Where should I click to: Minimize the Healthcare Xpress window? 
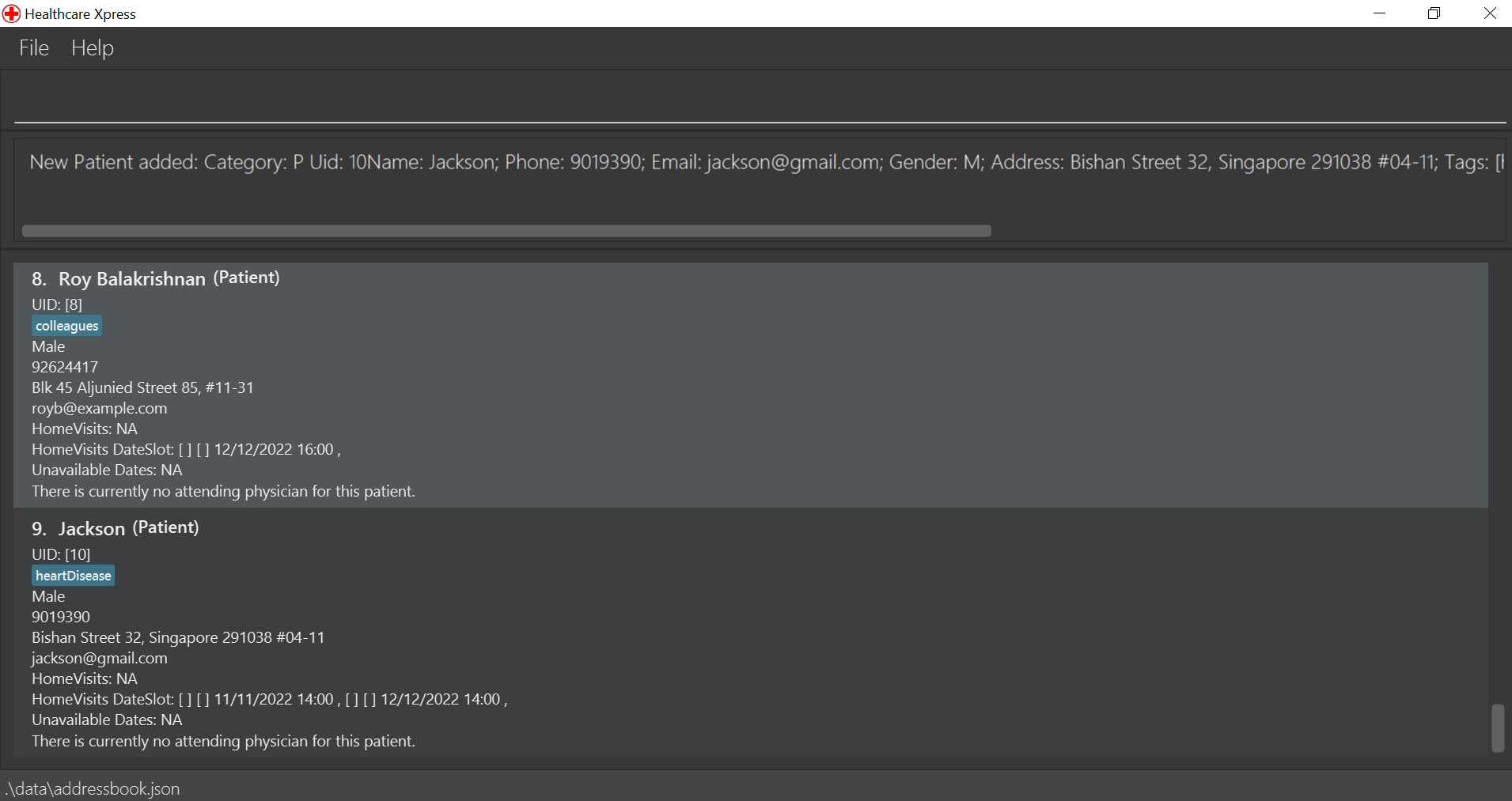pos(1380,13)
